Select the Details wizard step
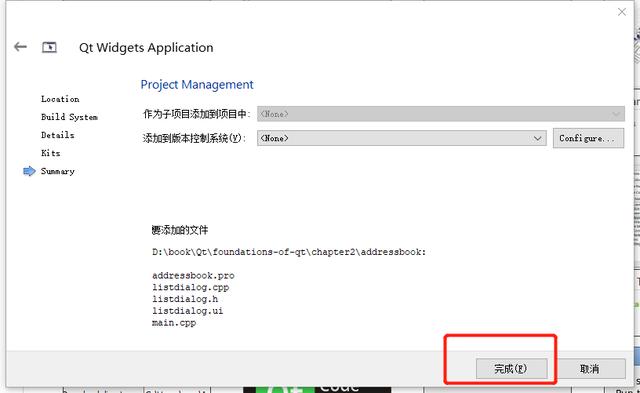 pyautogui.click(x=58, y=135)
